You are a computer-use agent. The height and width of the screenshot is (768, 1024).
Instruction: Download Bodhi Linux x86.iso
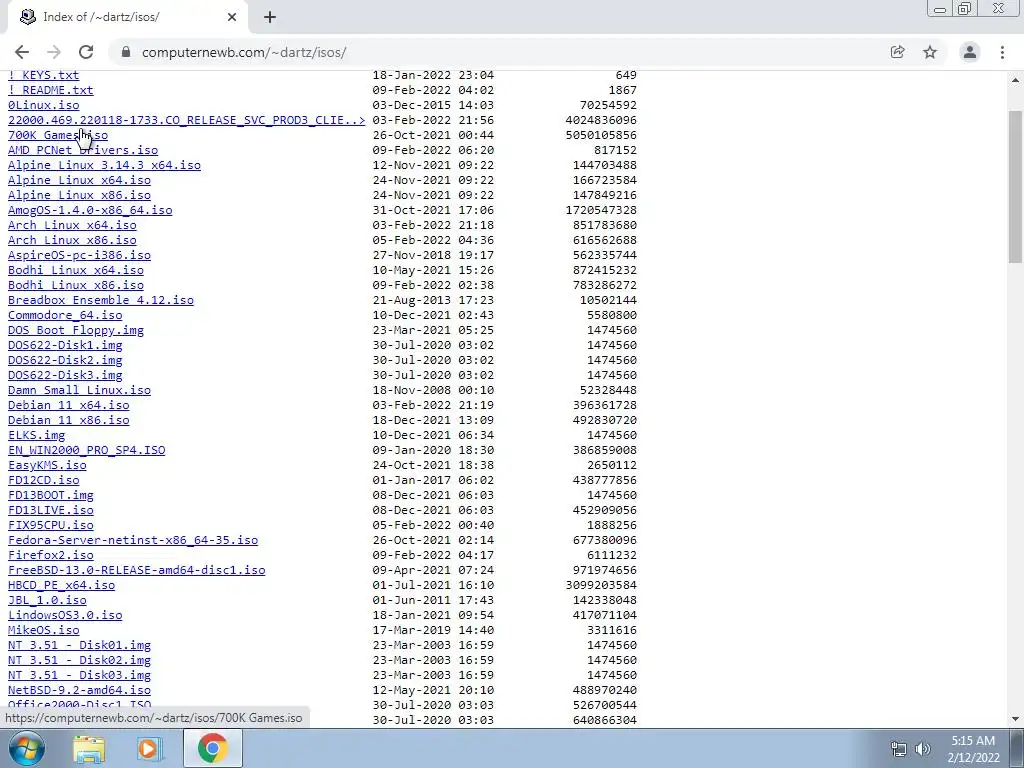75,285
